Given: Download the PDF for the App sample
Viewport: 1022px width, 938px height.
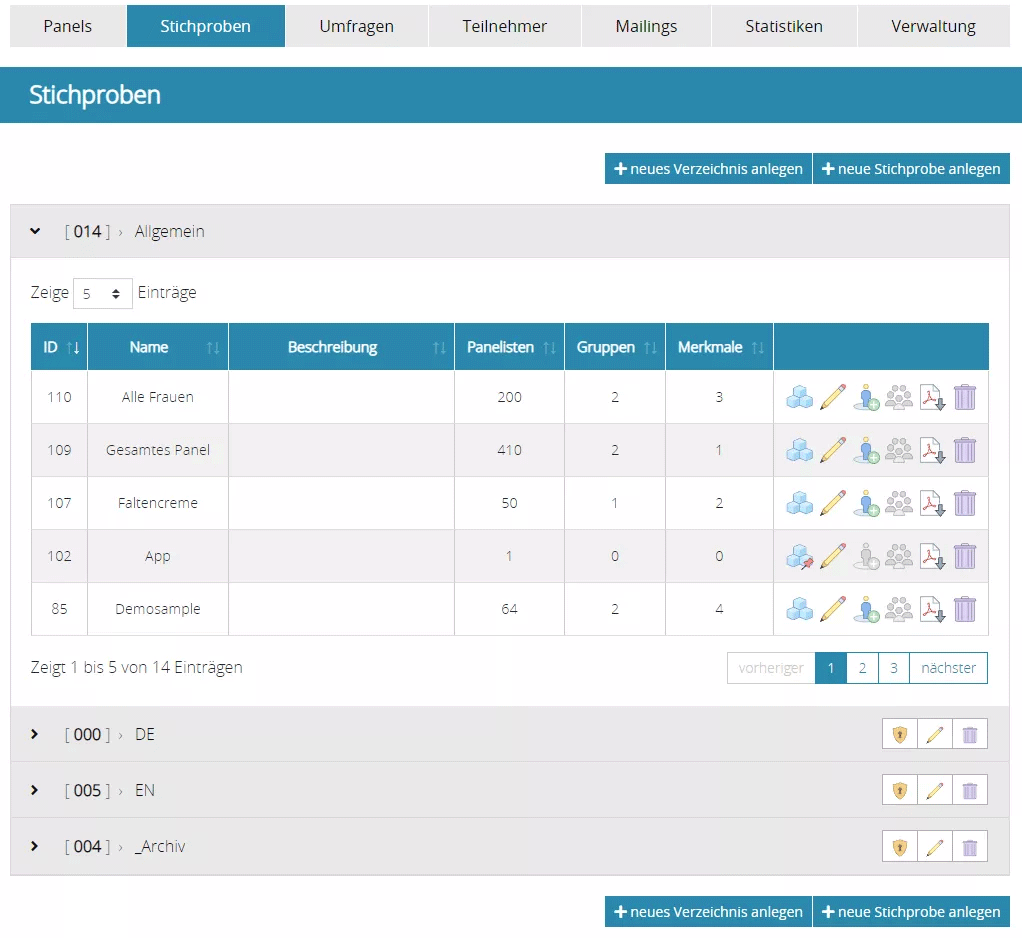Looking at the screenshot, I should [x=932, y=556].
